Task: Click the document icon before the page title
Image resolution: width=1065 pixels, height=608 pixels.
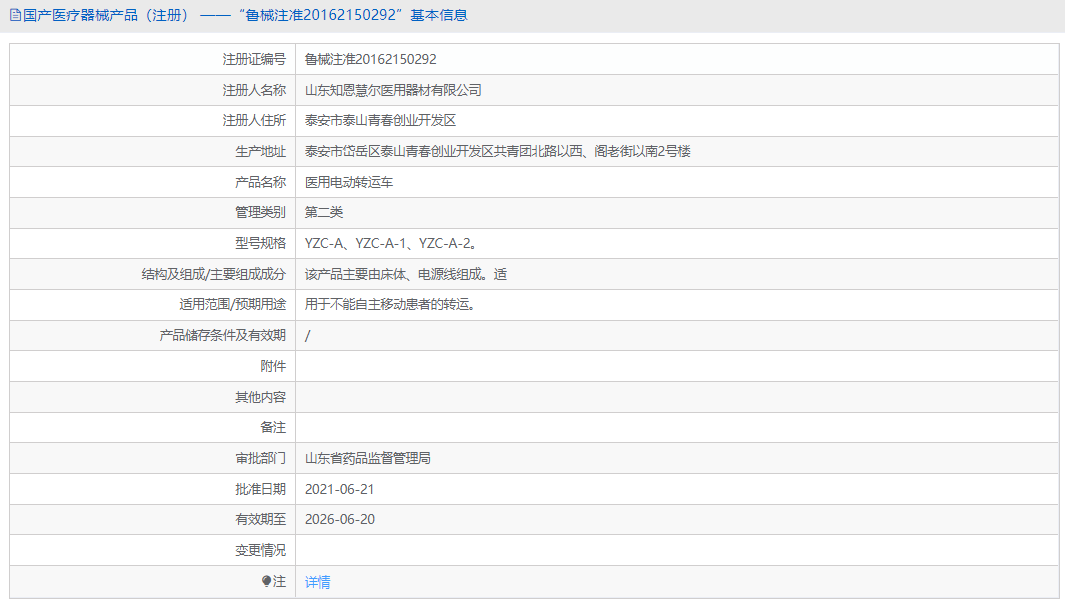Action: point(15,15)
